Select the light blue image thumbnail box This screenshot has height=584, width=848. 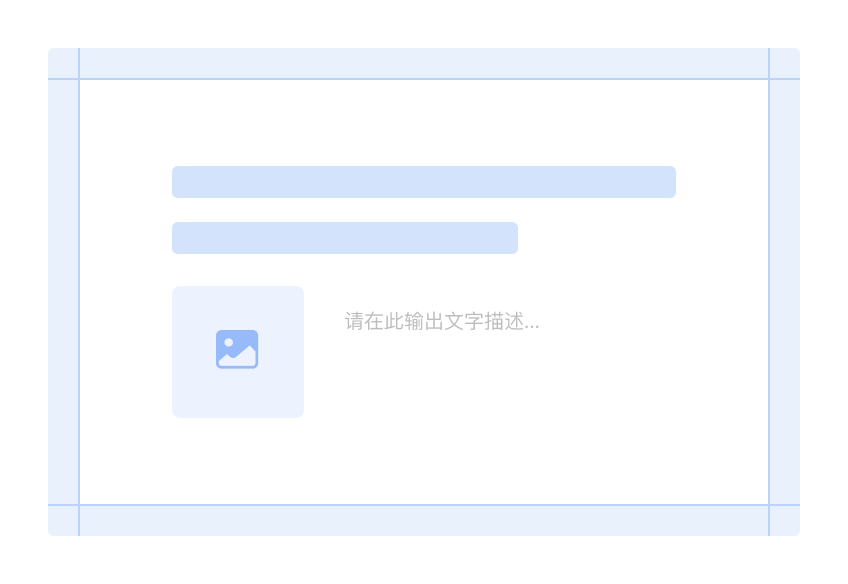(238, 352)
